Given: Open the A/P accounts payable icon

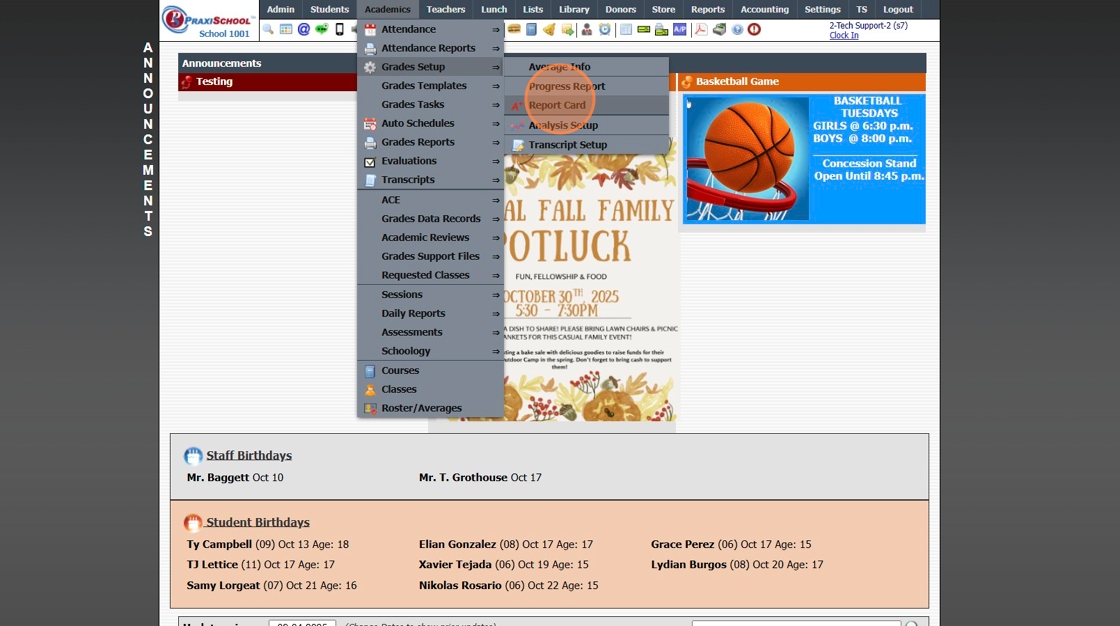Looking at the screenshot, I should (679, 29).
